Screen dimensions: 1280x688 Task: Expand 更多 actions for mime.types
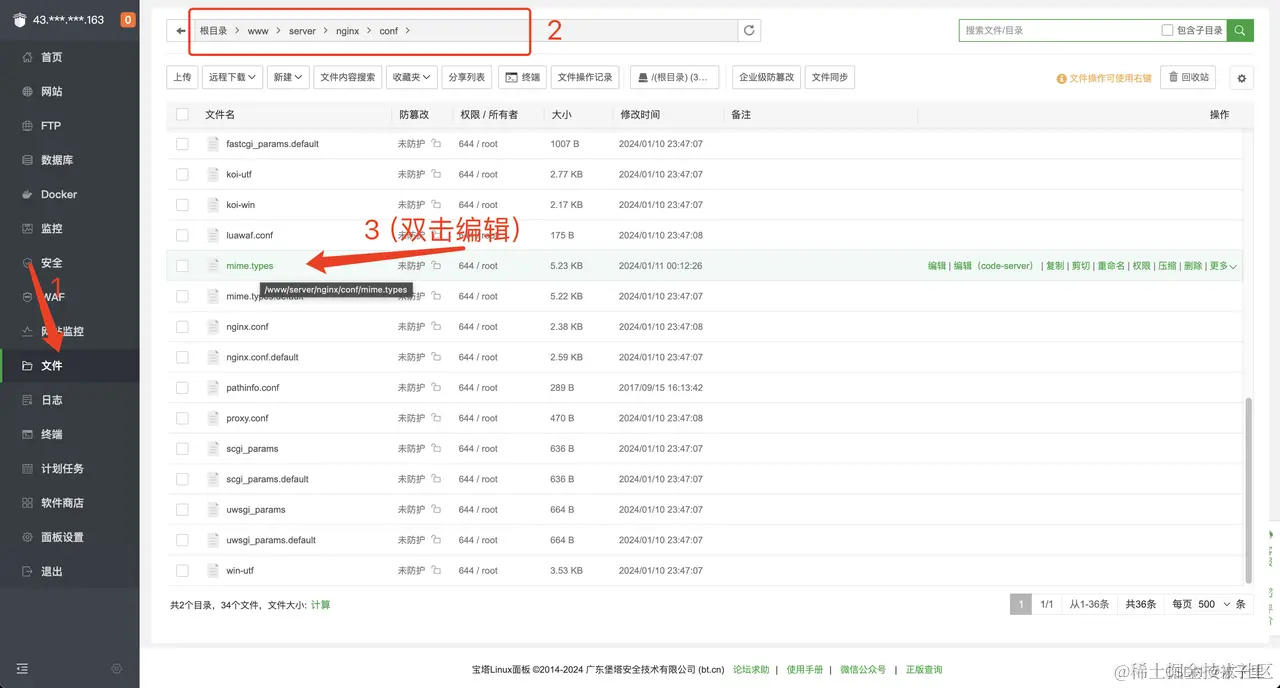click(x=1223, y=266)
